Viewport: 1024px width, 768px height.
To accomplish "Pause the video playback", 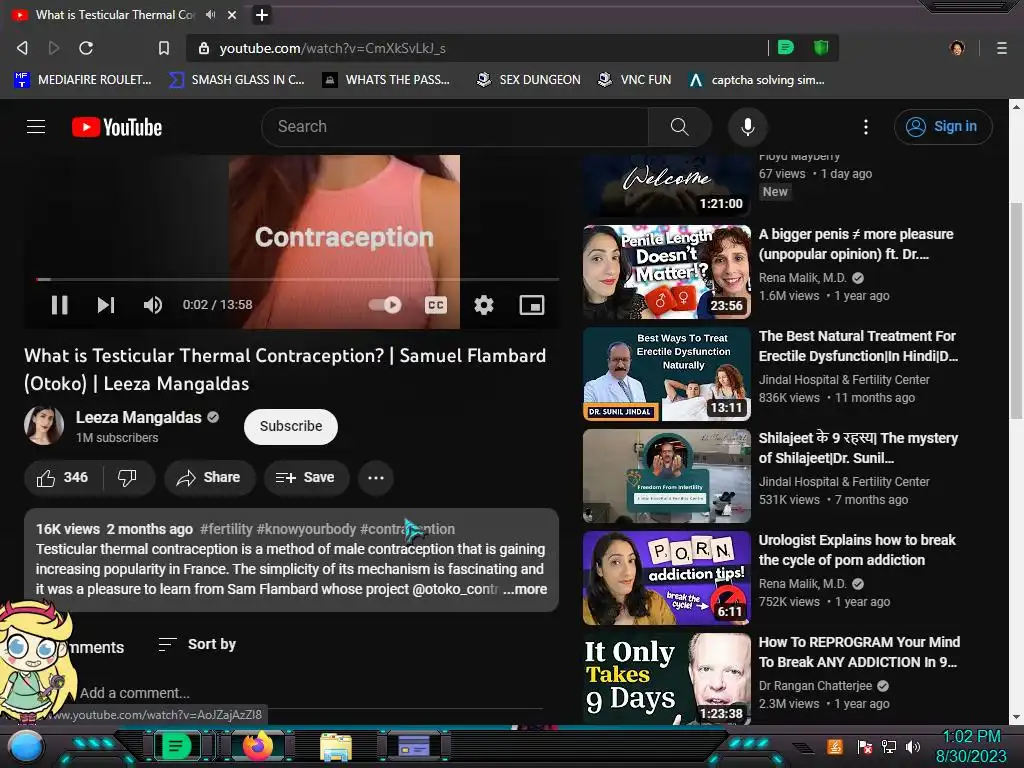I will click(x=59, y=305).
